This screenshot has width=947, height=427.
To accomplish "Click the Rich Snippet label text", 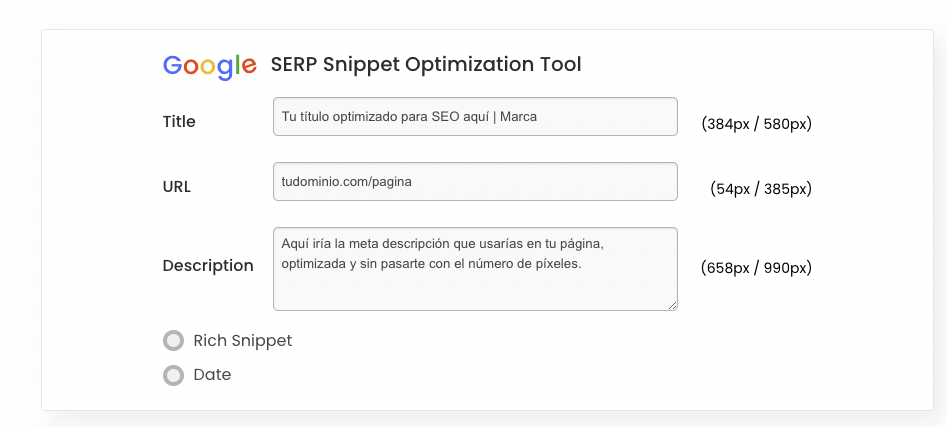I will [243, 341].
